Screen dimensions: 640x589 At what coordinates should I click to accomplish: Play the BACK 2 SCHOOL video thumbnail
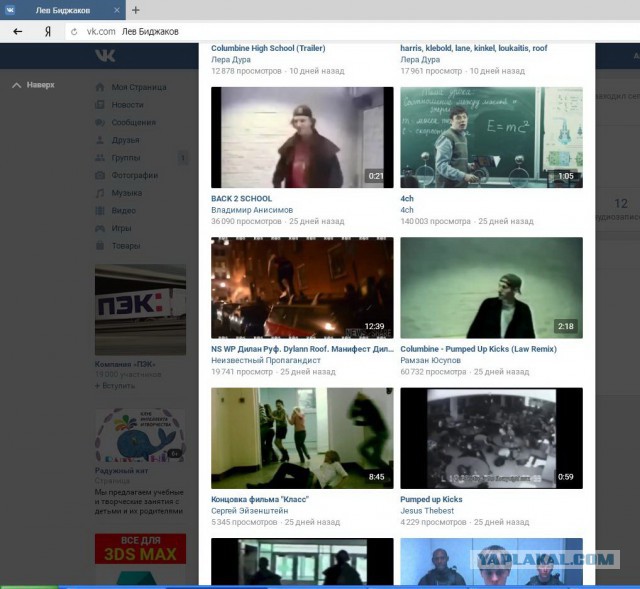click(302, 137)
